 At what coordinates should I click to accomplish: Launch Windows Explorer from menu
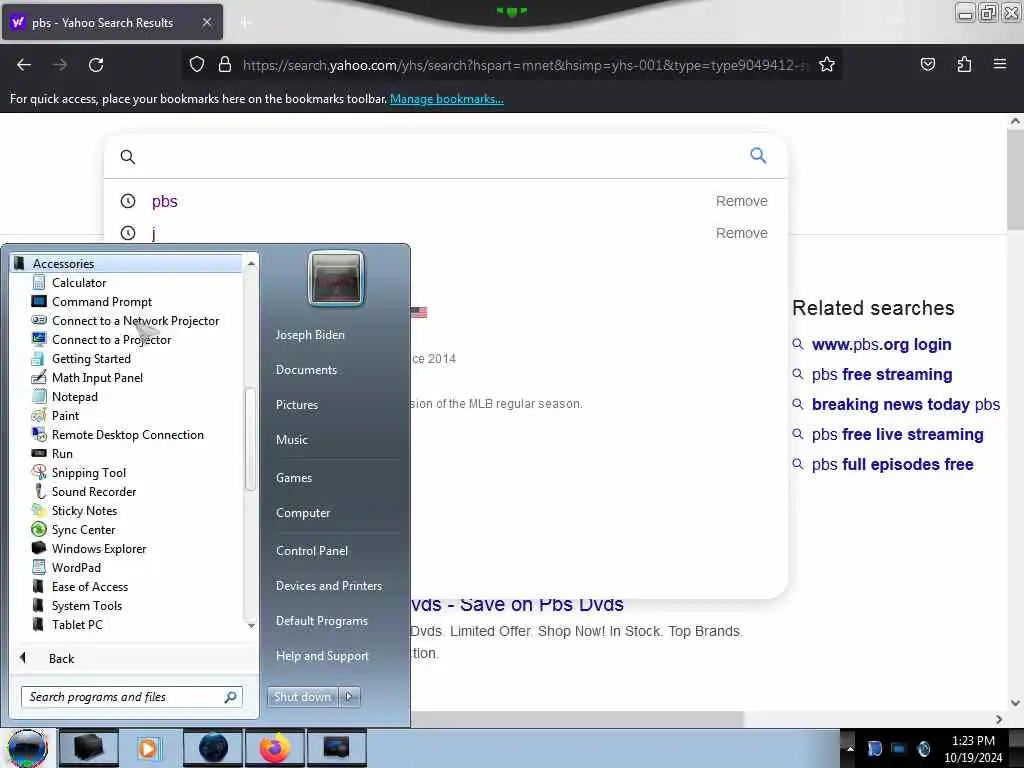[99, 548]
